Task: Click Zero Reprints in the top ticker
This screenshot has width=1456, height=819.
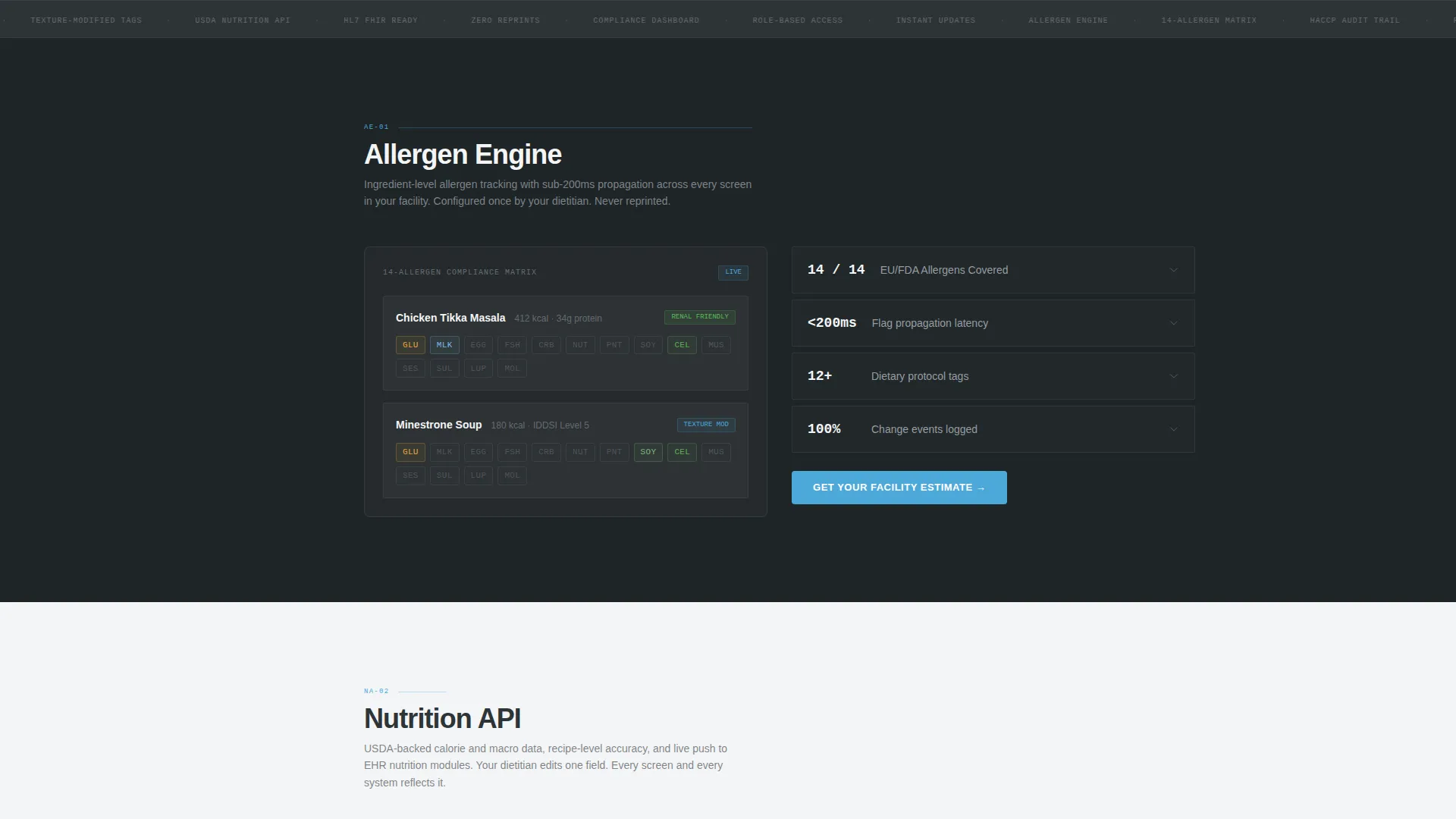Action: tap(506, 20)
